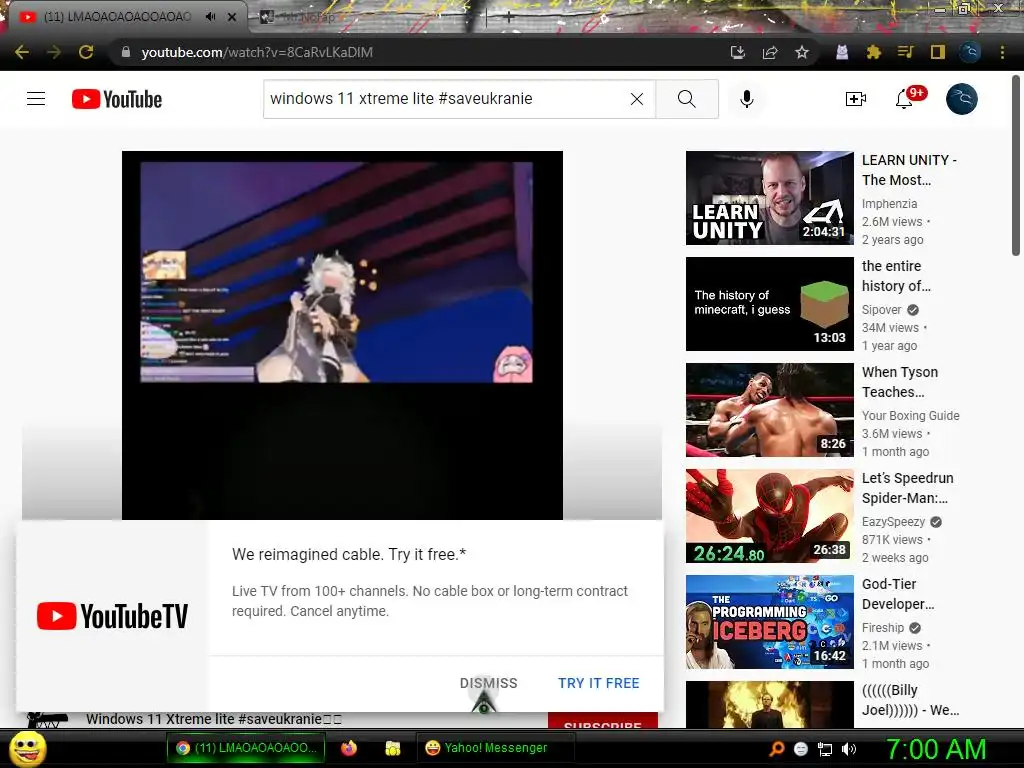Open the folder icon in taskbar
This screenshot has width=1024, height=768.
point(392,748)
